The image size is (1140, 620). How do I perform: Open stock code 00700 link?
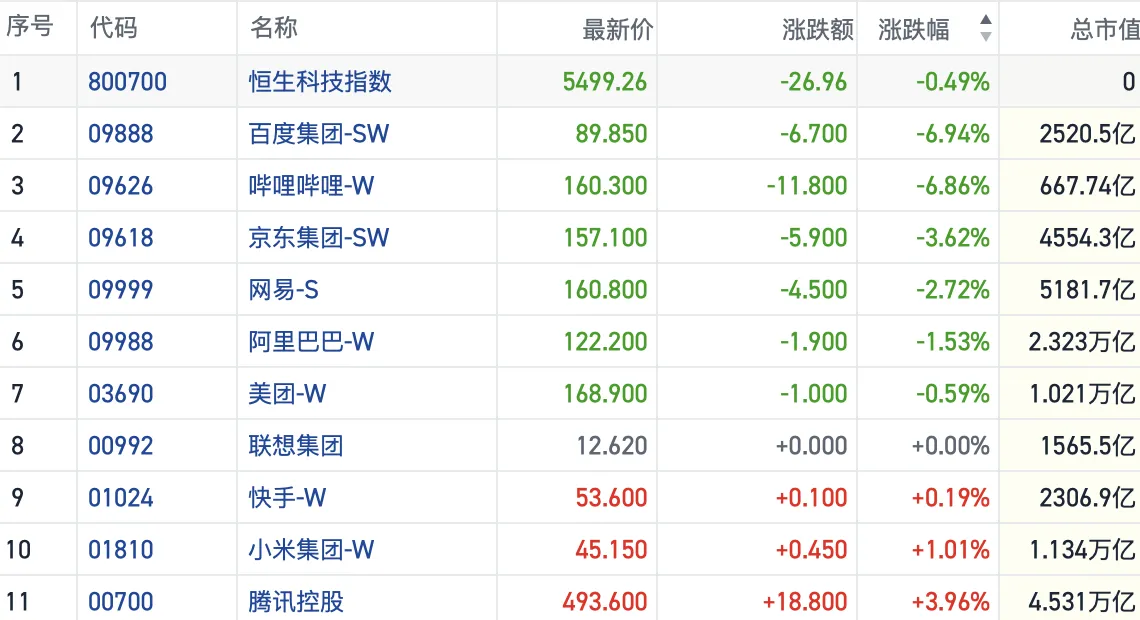tap(121, 602)
